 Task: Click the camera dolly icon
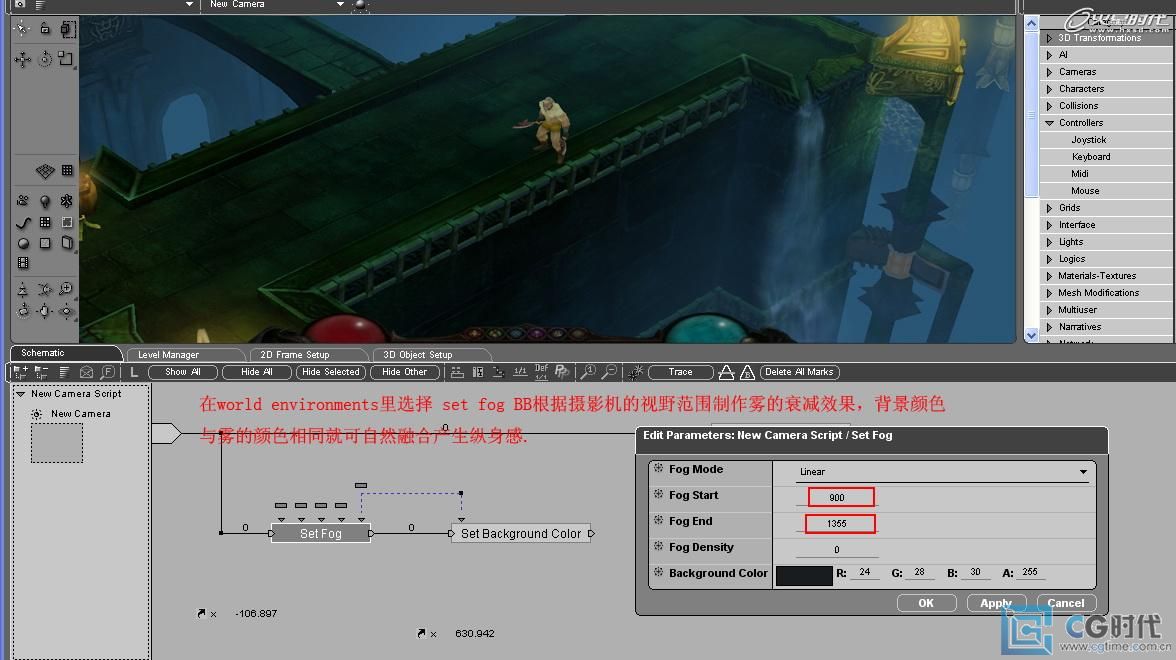tap(22, 290)
